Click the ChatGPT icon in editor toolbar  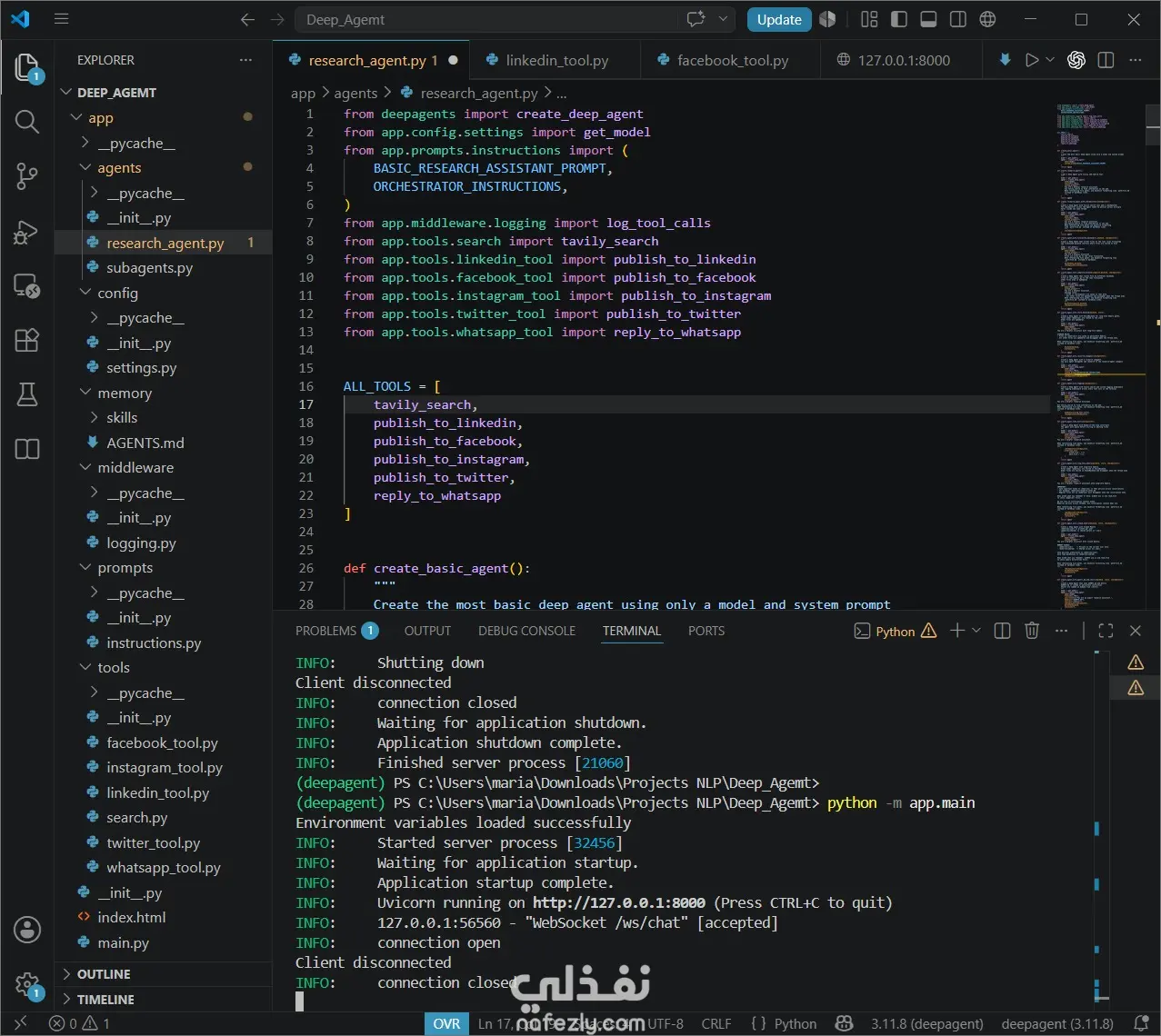point(1076,60)
